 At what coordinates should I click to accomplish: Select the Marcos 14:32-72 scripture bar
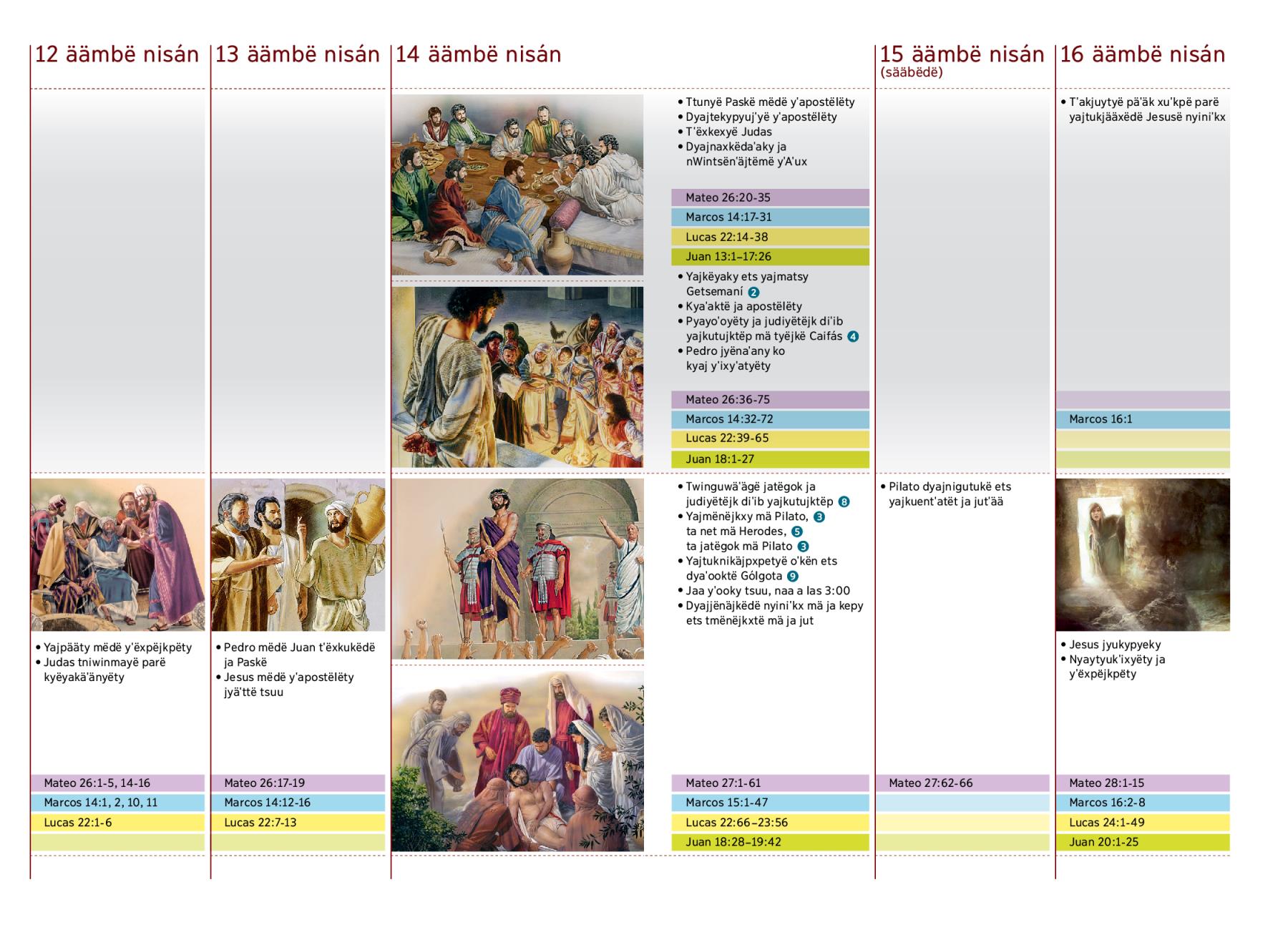point(770,419)
